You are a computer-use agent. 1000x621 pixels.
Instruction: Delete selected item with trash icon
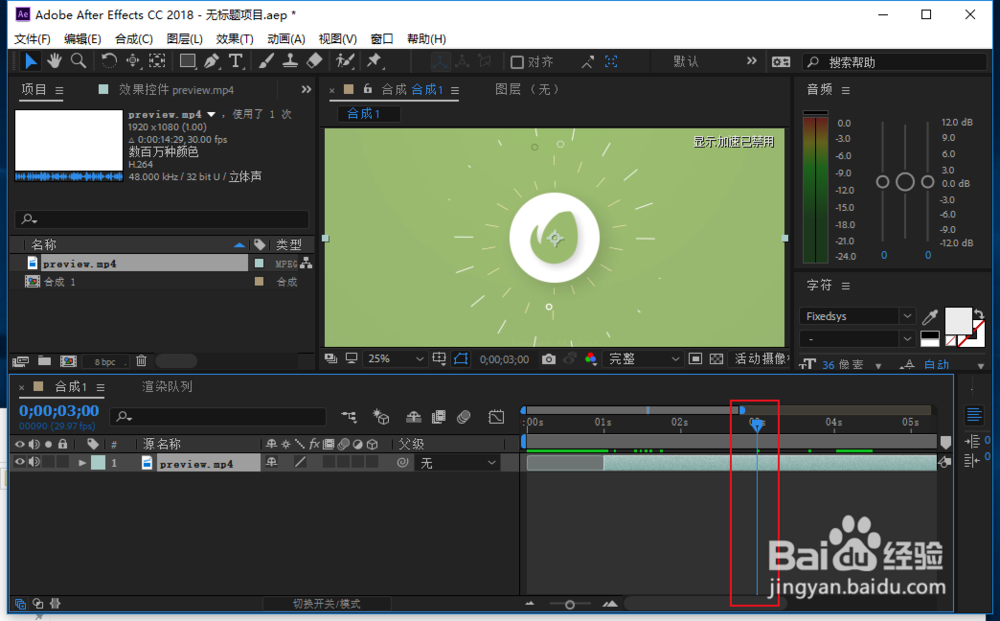click(142, 361)
